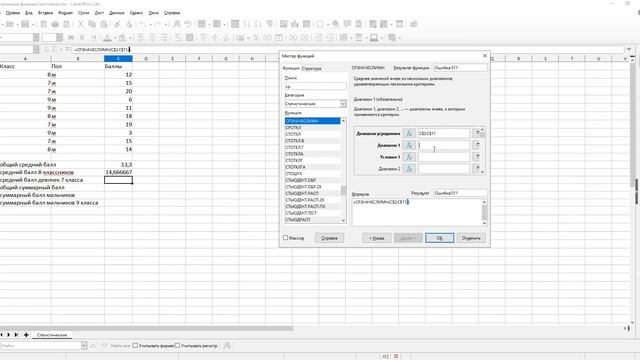640x360 pixels.
Task: Click the Отменить button in Function Wizard
Action: pos(471,238)
